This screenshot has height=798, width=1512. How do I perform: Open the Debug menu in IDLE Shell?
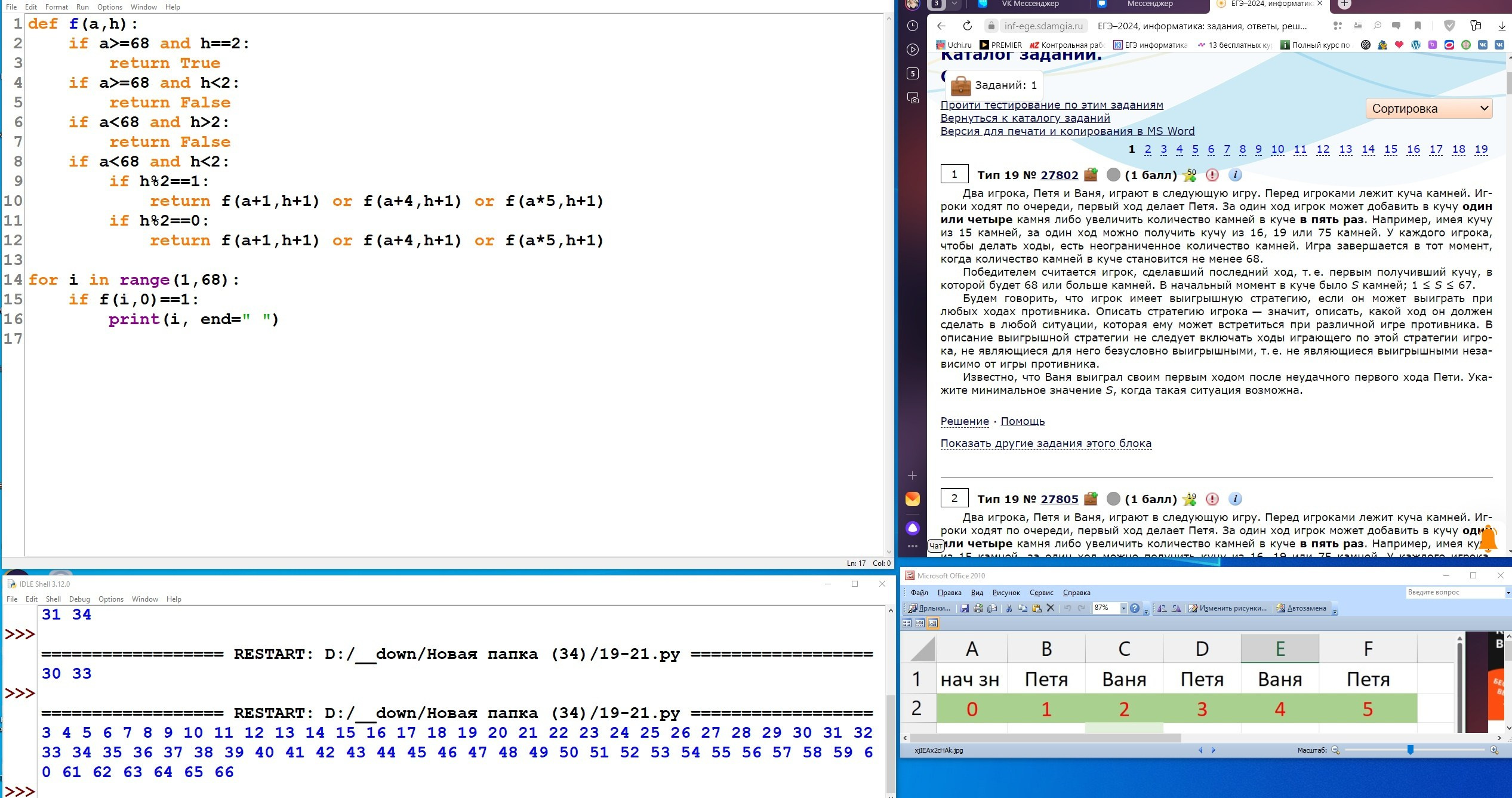(79, 599)
